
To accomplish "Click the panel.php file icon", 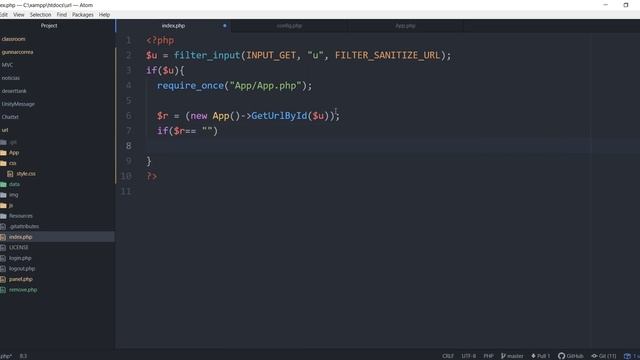I will pyautogui.click(x=3, y=280).
